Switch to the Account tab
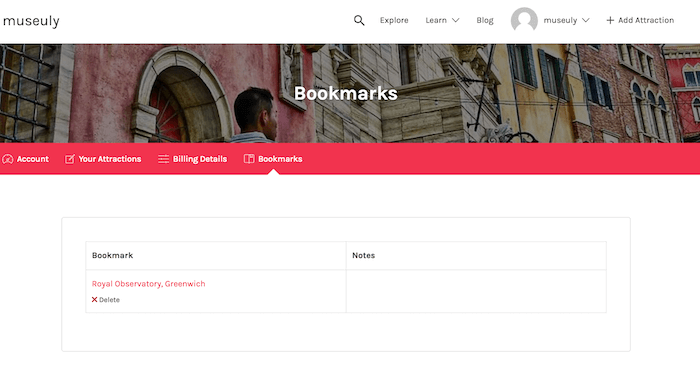The image size is (700, 383). click(x=25, y=159)
